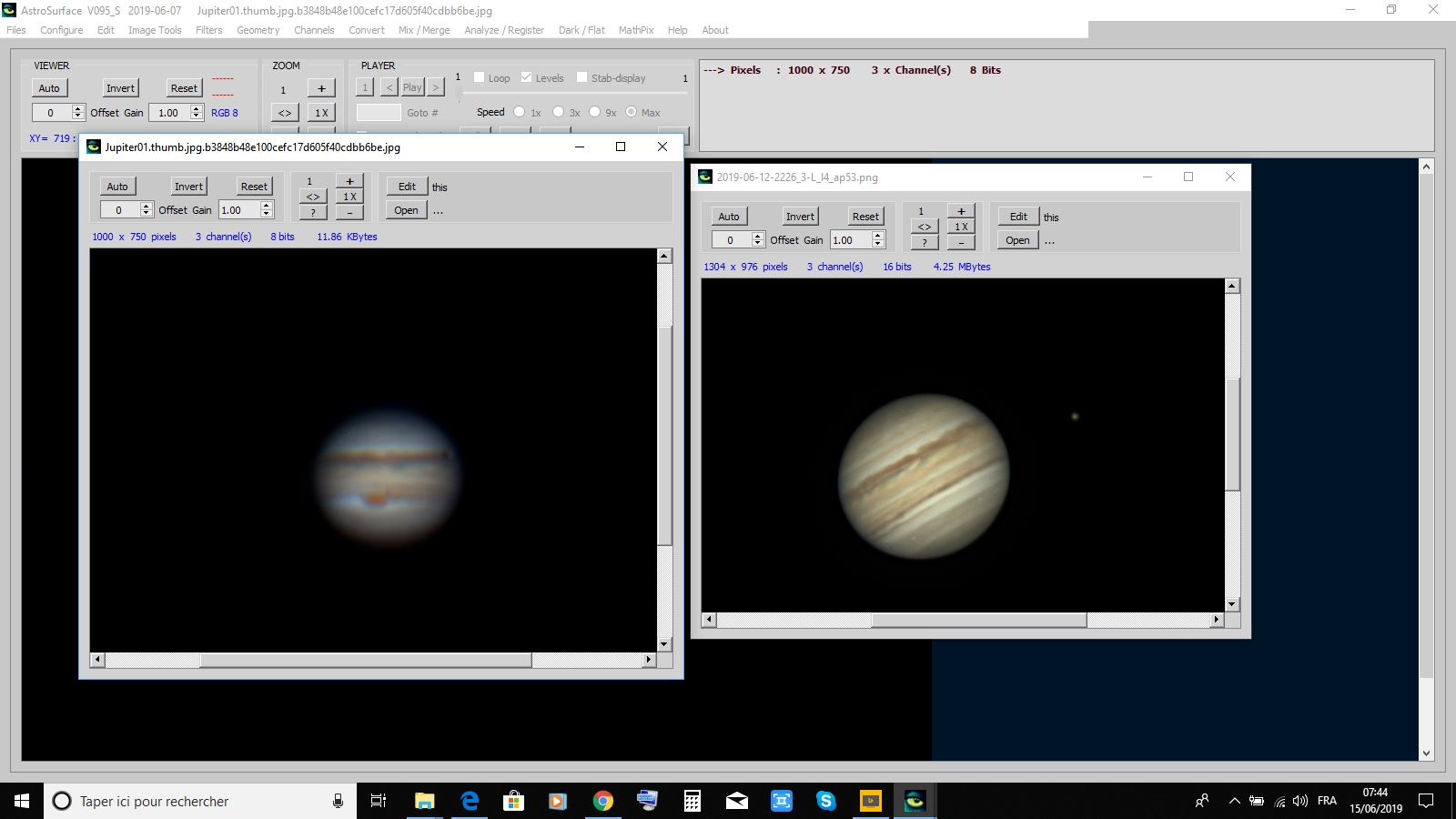This screenshot has width=1456, height=819.
Task: Step to next frame in PLAYER panel
Action: [x=436, y=87]
